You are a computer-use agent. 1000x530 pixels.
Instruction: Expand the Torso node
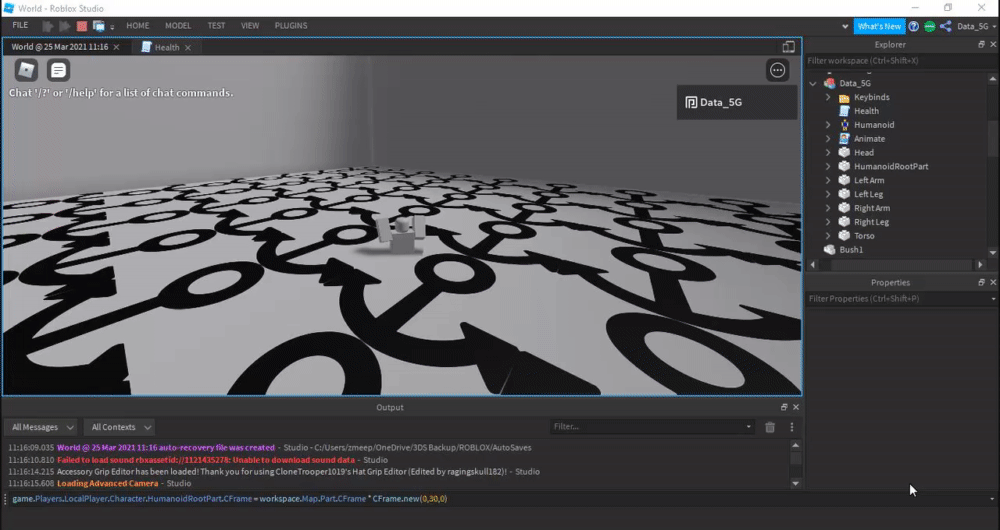pyautogui.click(x=828, y=236)
